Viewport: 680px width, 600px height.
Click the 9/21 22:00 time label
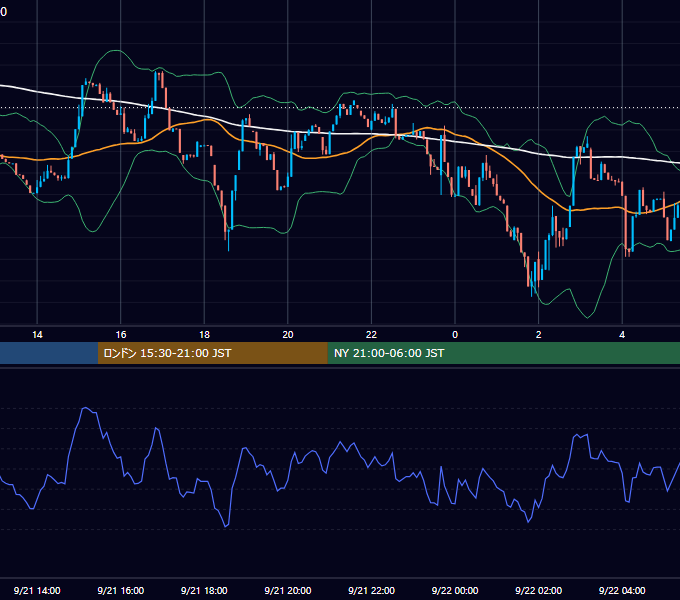click(372, 590)
